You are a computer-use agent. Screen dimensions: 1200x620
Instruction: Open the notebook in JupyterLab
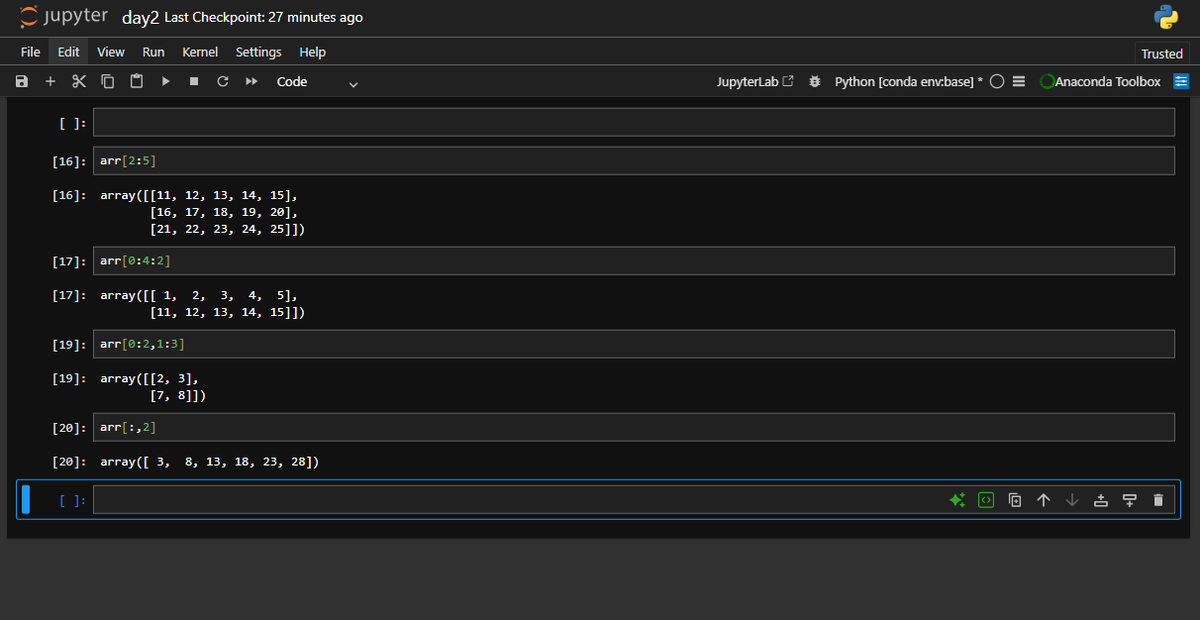pos(755,82)
